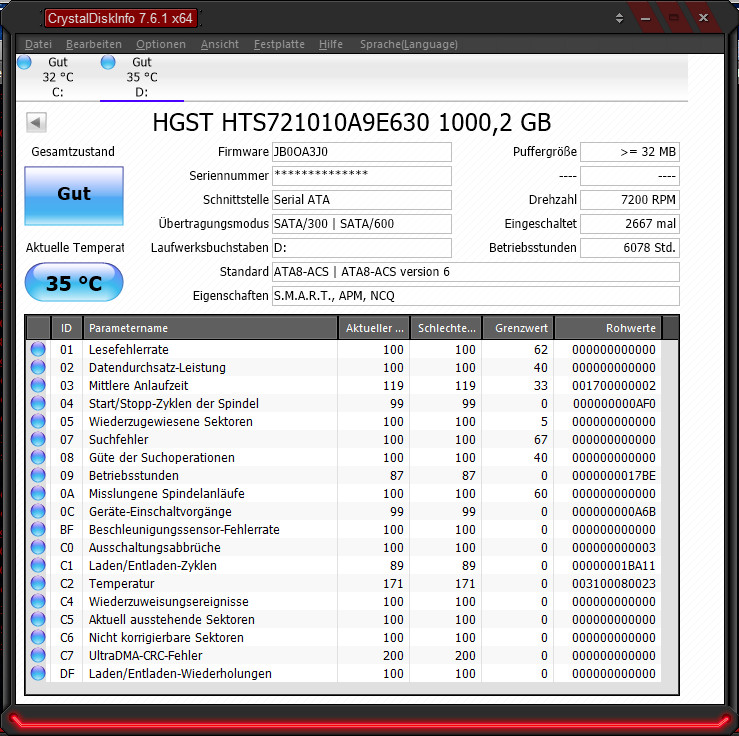Click the Gut health status button
Screen dimensions: 739x736
(x=74, y=196)
